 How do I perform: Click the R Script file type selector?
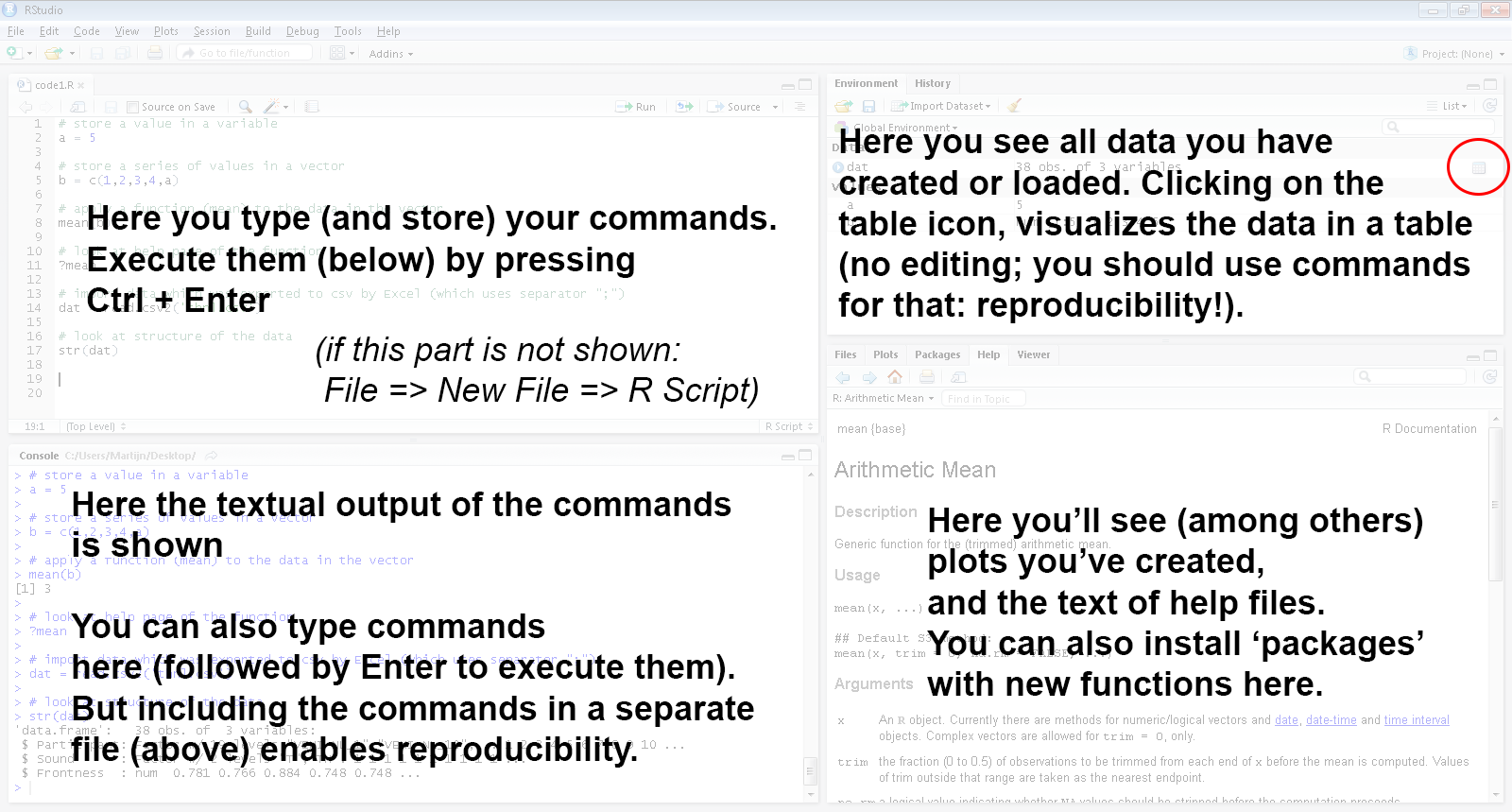pos(789,426)
